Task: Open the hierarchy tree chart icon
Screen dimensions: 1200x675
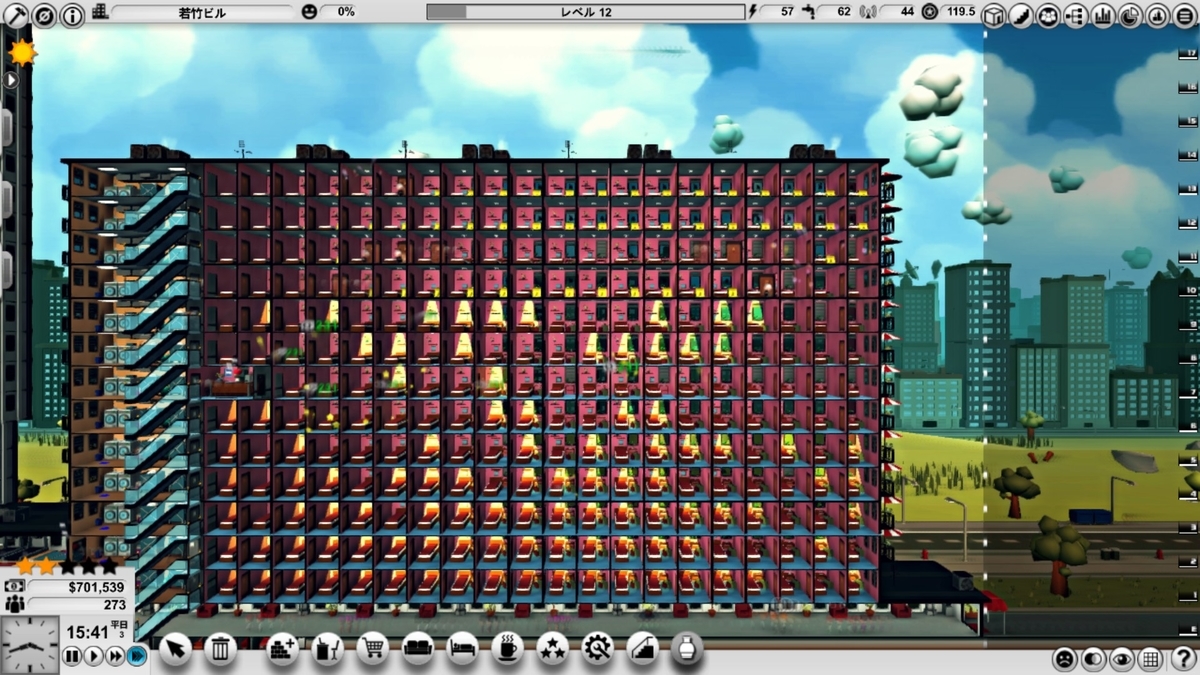Action: pyautogui.click(x=1076, y=15)
